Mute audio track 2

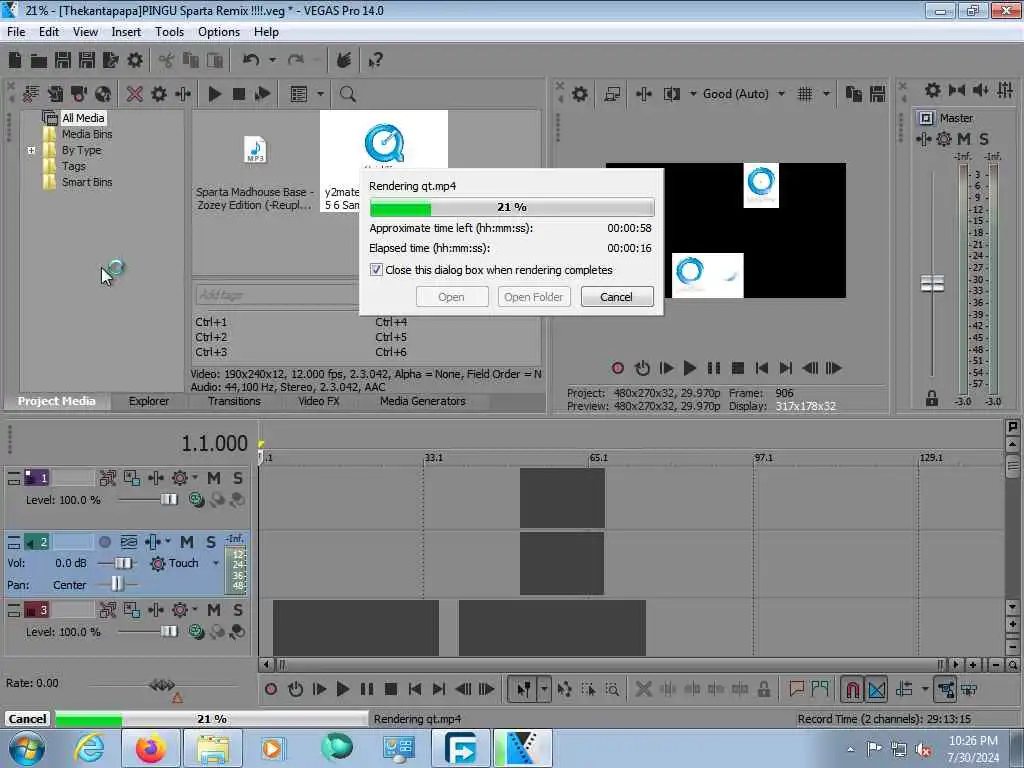point(187,542)
